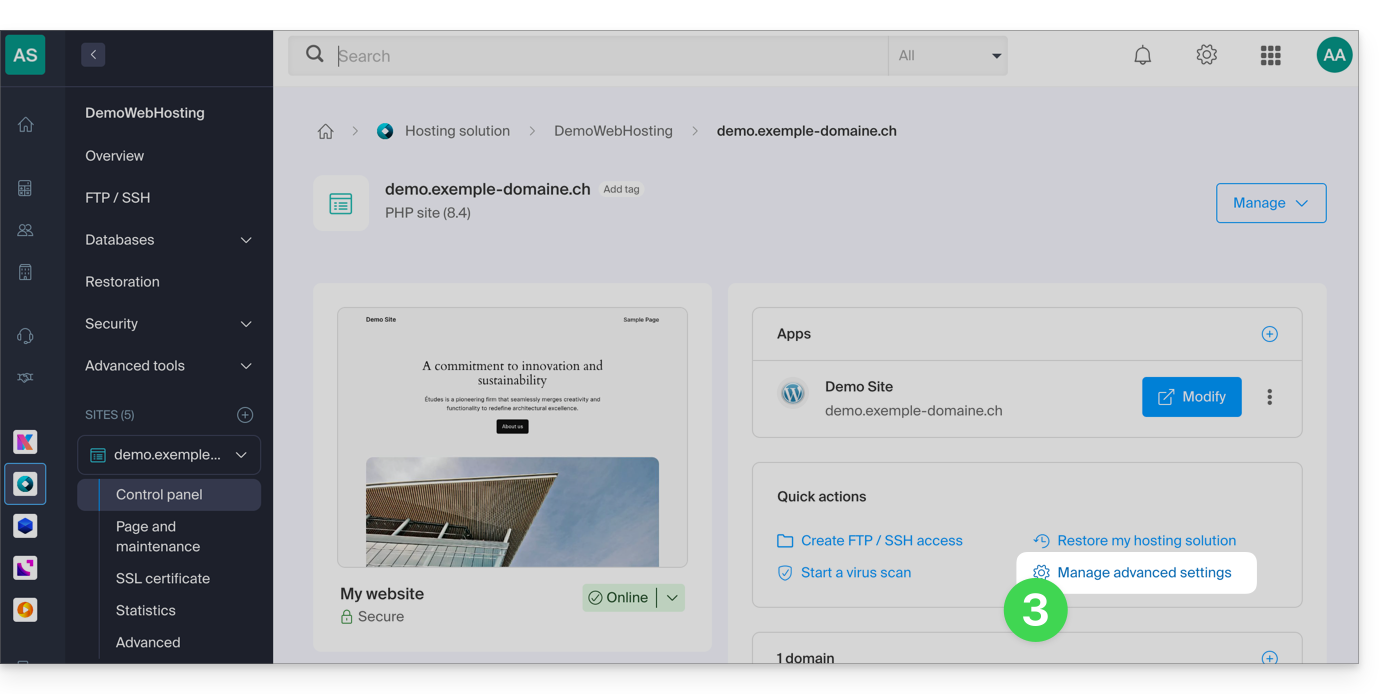The image size is (1389, 694).
Task: Open the Online status dropdown arrow
Action: [x=672, y=598]
